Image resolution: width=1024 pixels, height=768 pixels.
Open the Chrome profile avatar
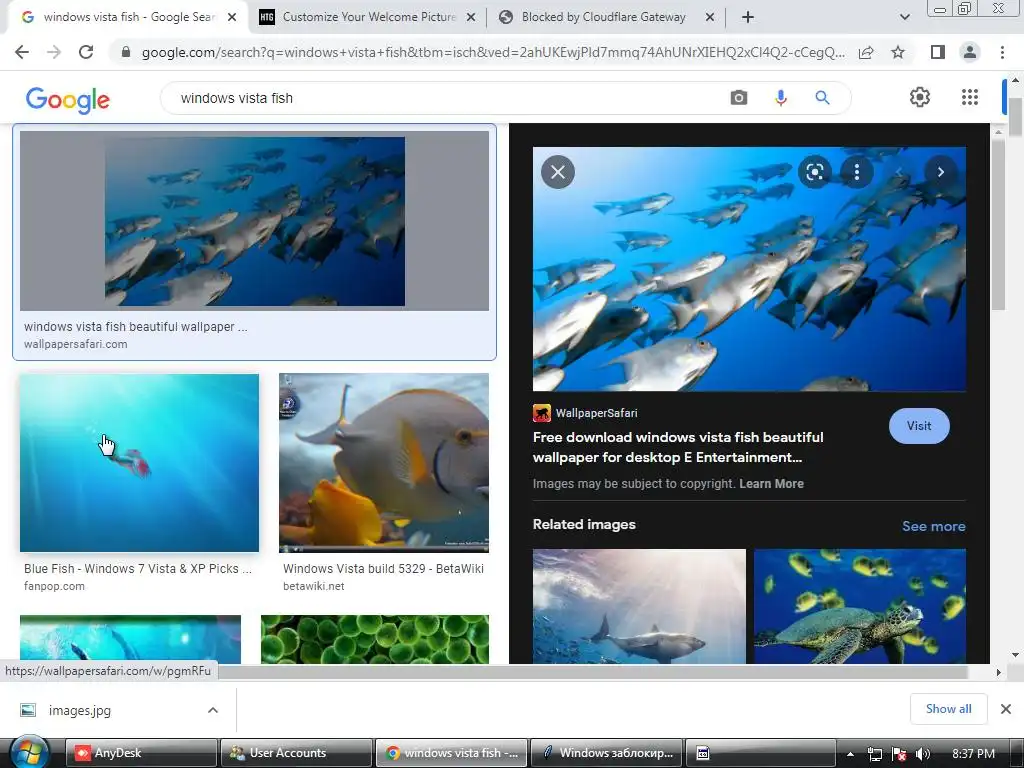click(x=970, y=52)
